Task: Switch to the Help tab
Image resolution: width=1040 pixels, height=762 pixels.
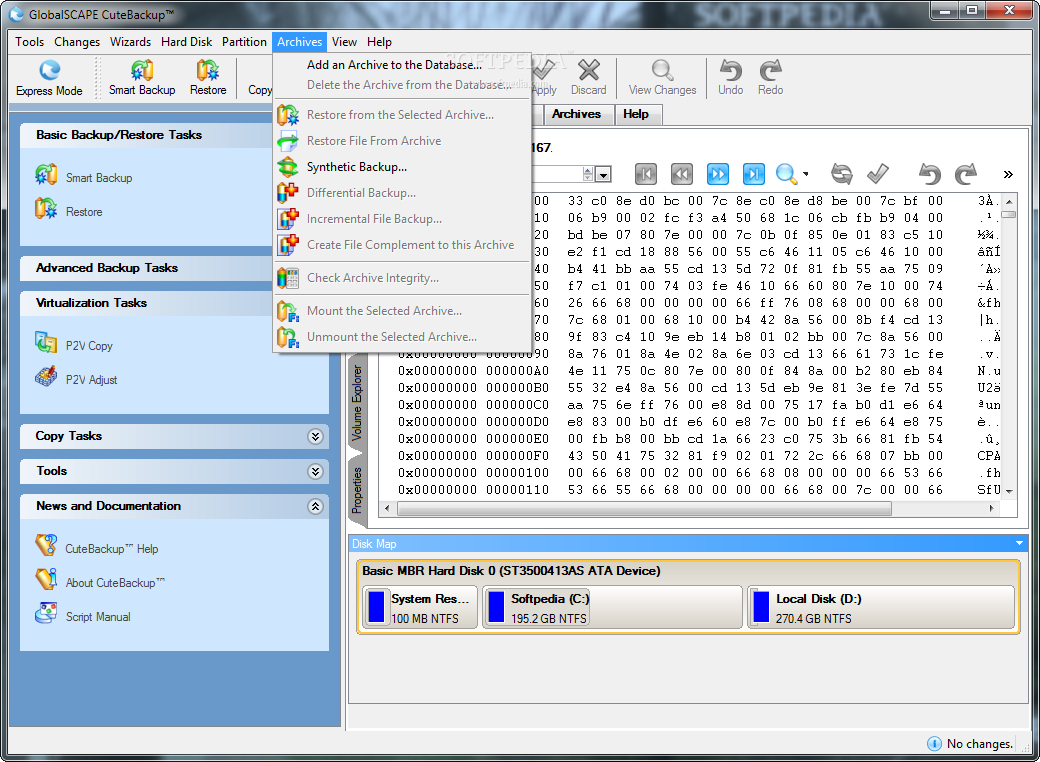Action: [x=636, y=114]
